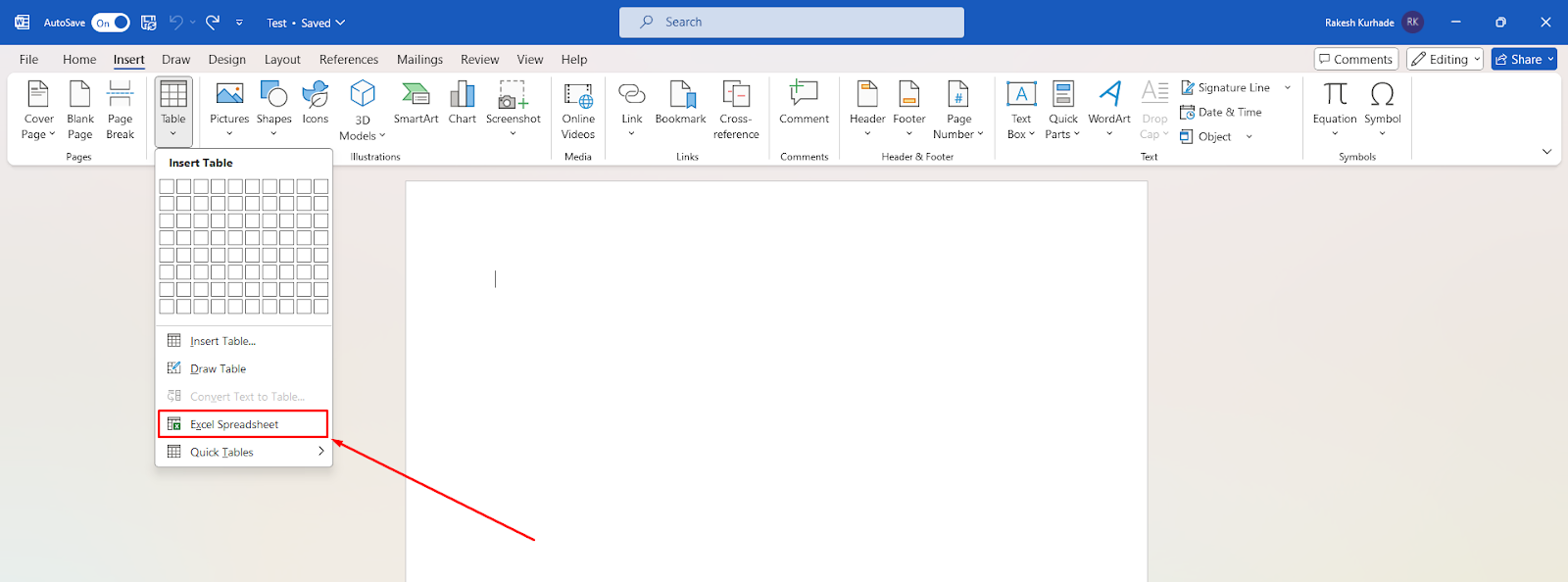Open Customize Quick Access Toolbar dropdown
The width and height of the screenshot is (1568, 582).
[239, 23]
